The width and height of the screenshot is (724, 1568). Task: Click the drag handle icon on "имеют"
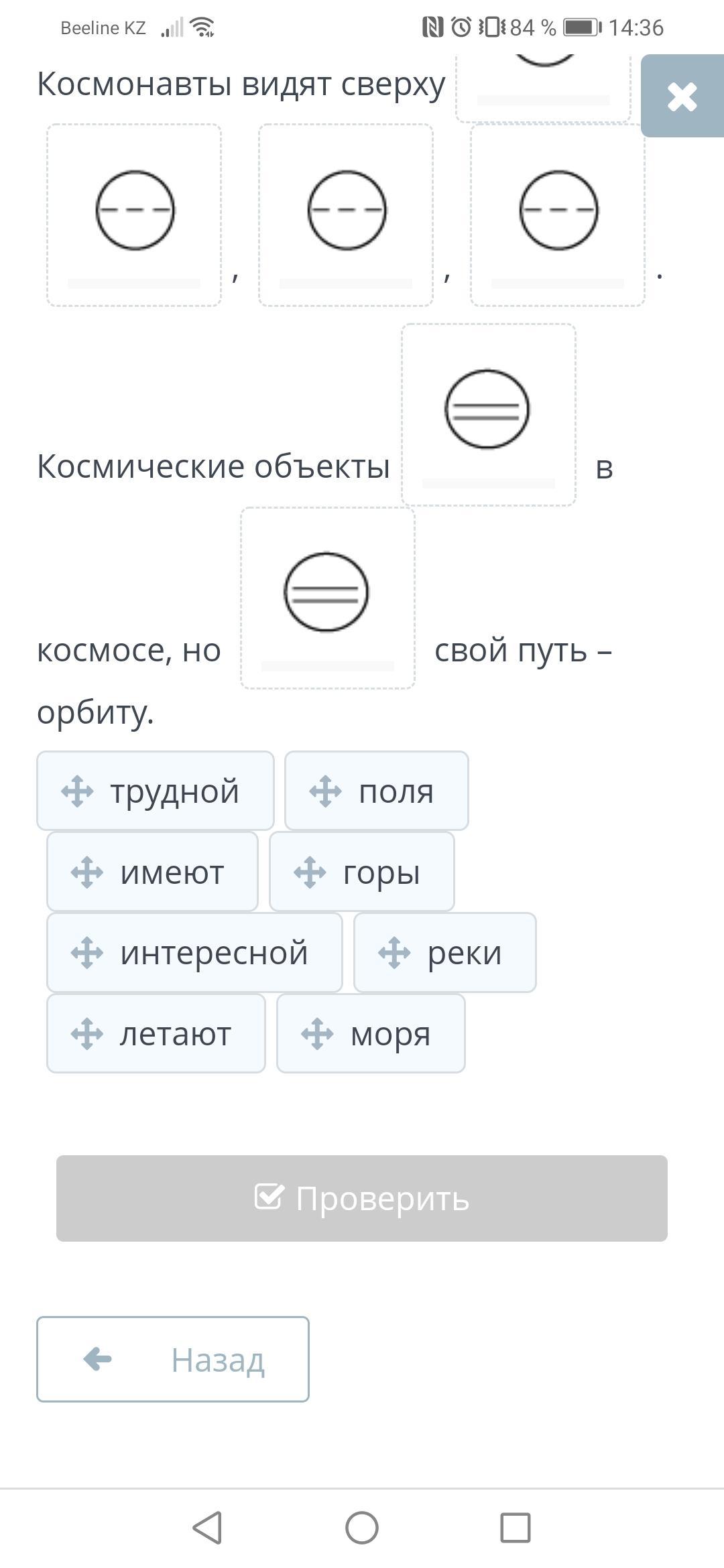87,872
